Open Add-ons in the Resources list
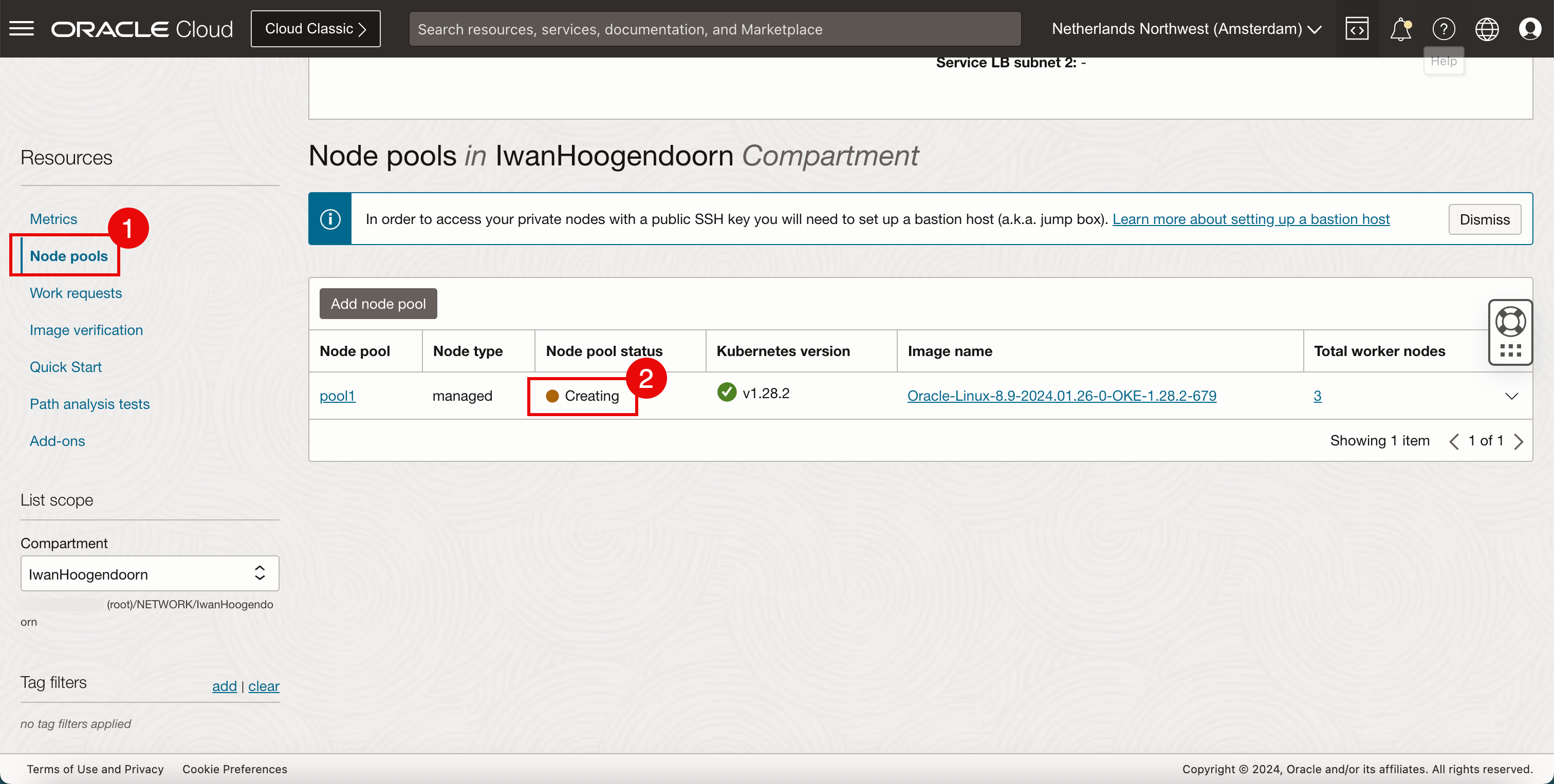The width and height of the screenshot is (1554, 784). [58, 441]
